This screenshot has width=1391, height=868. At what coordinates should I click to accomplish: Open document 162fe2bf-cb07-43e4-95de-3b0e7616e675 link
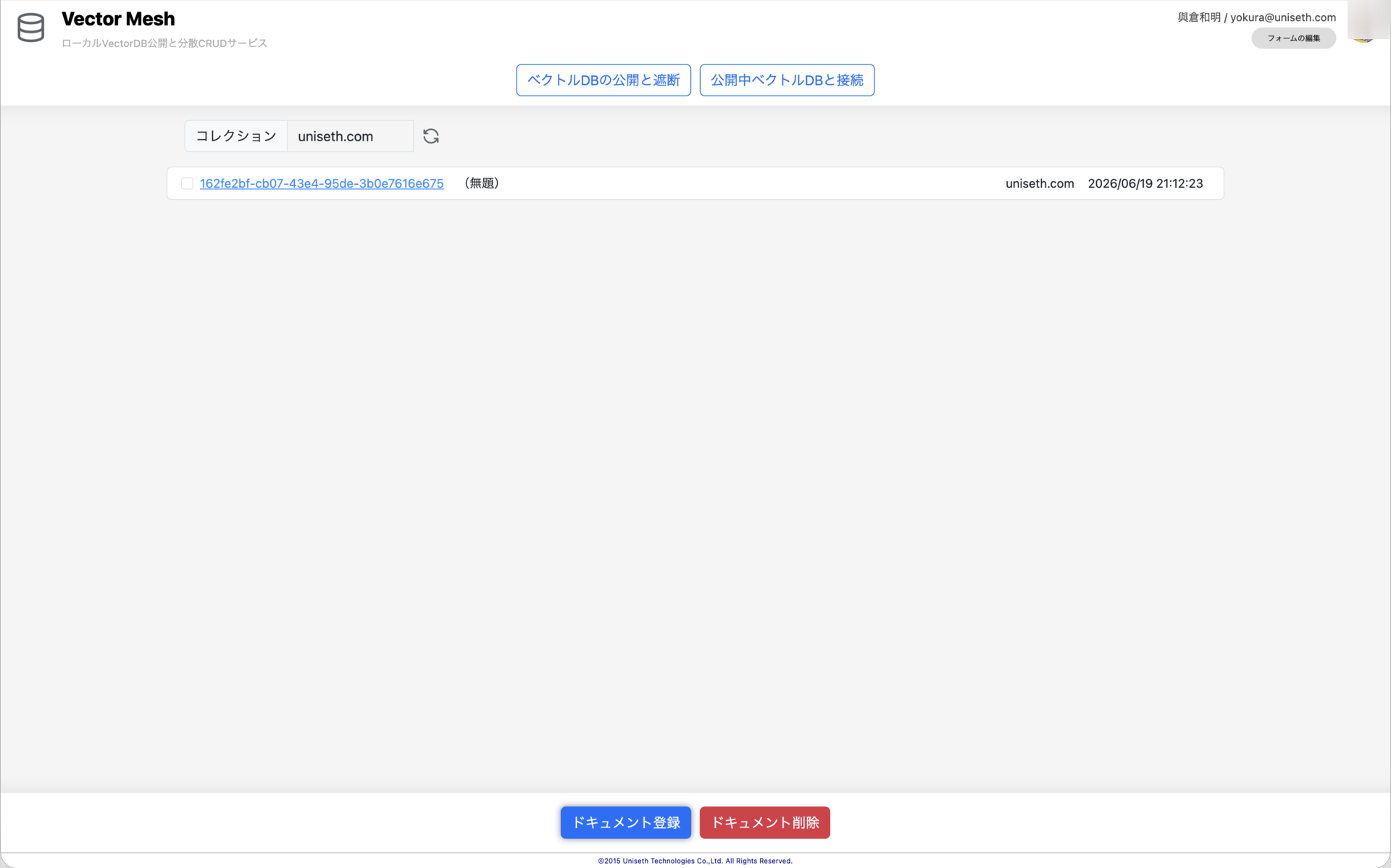(x=322, y=183)
